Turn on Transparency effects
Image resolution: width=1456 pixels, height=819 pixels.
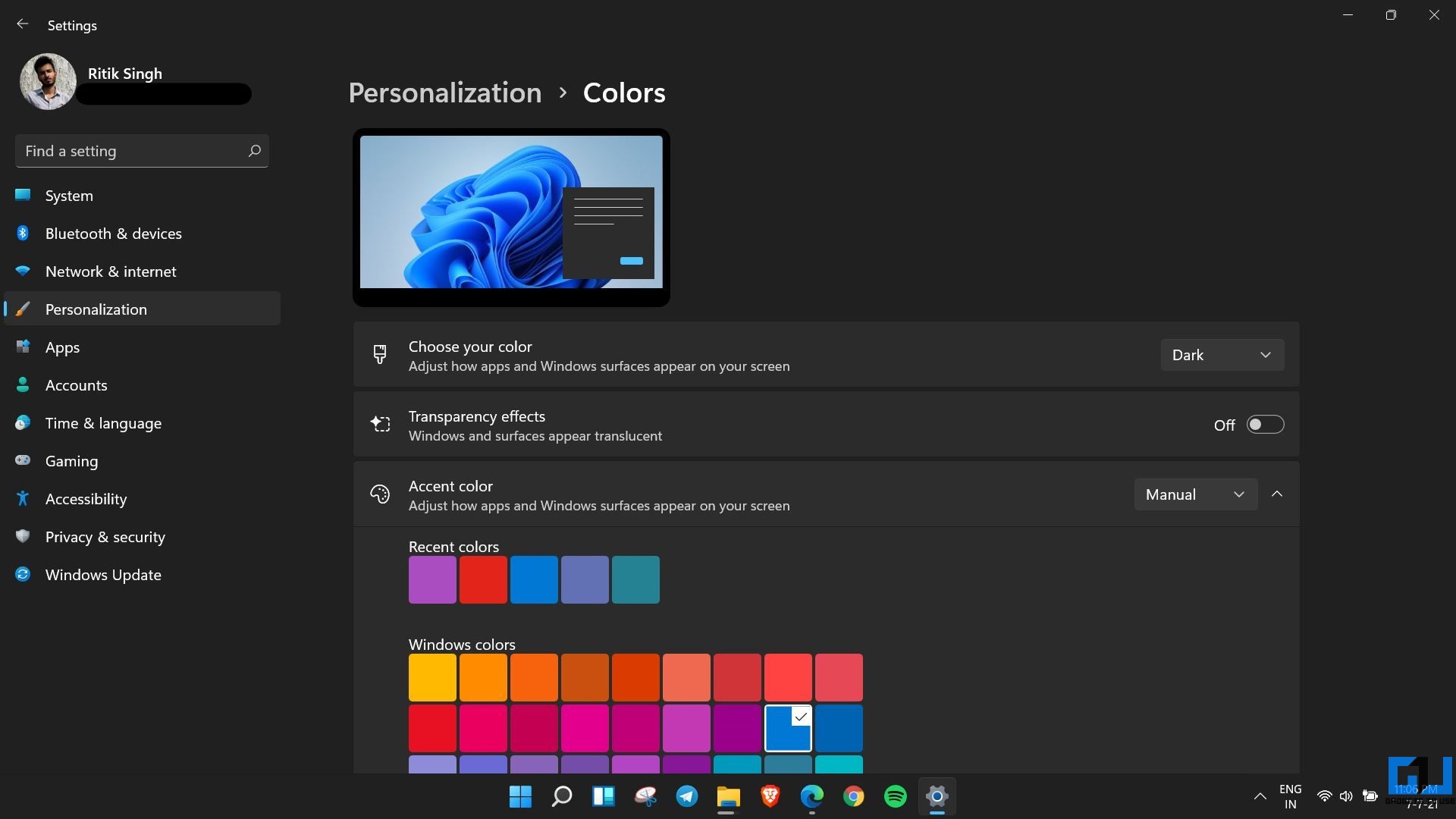1265,425
